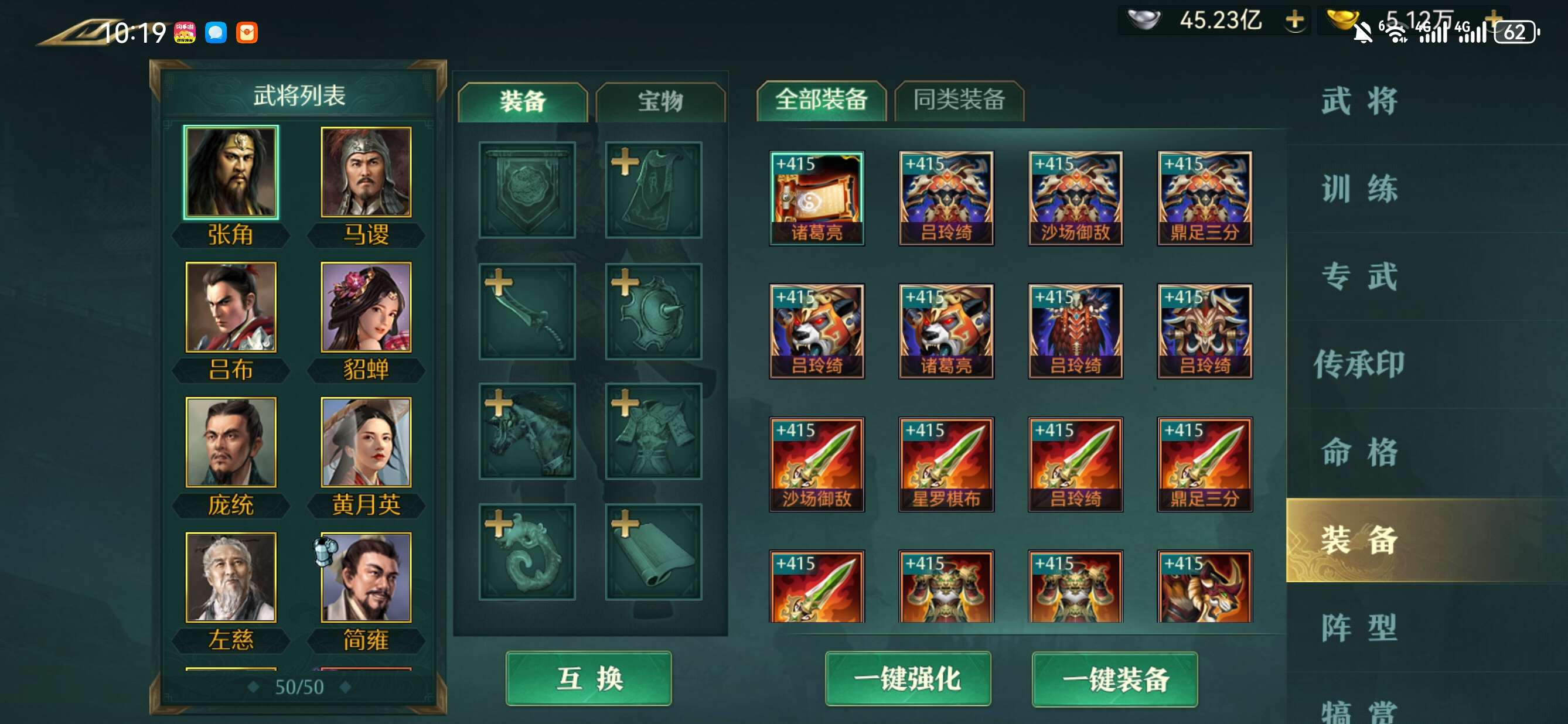This screenshot has width=1568, height=724.
Task: Tap the empty shield equipment slot
Action: click(x=653, y=311)
